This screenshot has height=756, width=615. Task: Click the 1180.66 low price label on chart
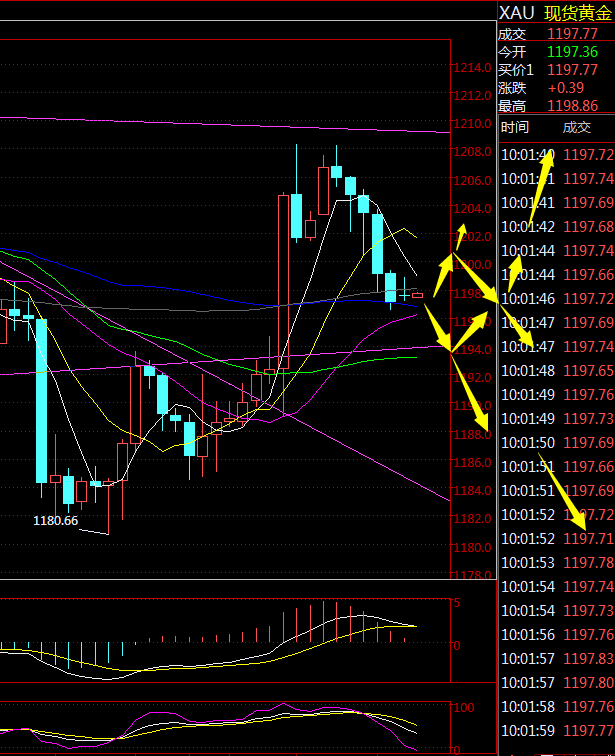pos(55,520)
